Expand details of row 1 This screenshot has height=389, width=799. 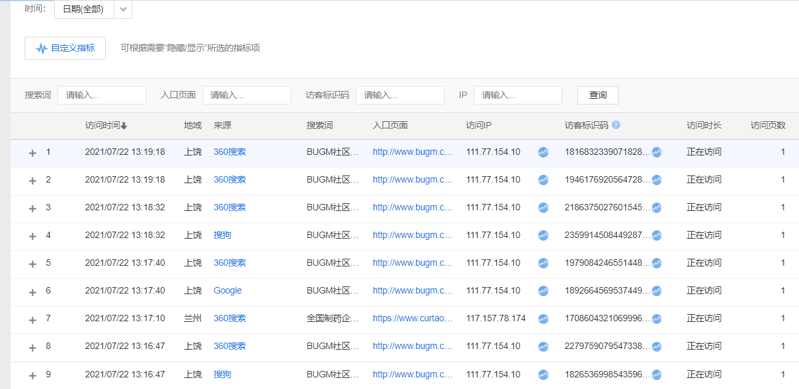33,152
